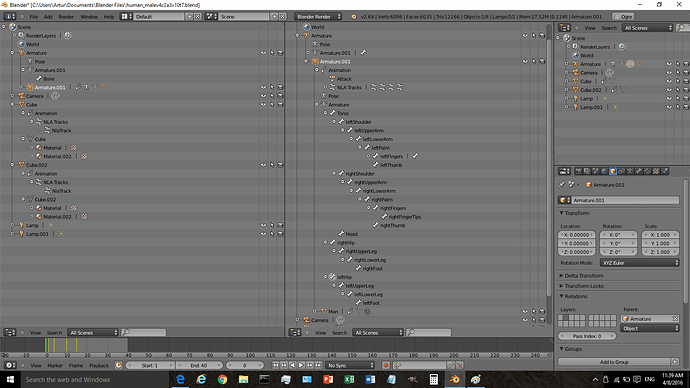The height and width of the screenshot is (388, 690).
Task: Toggle visibility eye for Cube.002 in right outliner
Action: click(669, 90)
